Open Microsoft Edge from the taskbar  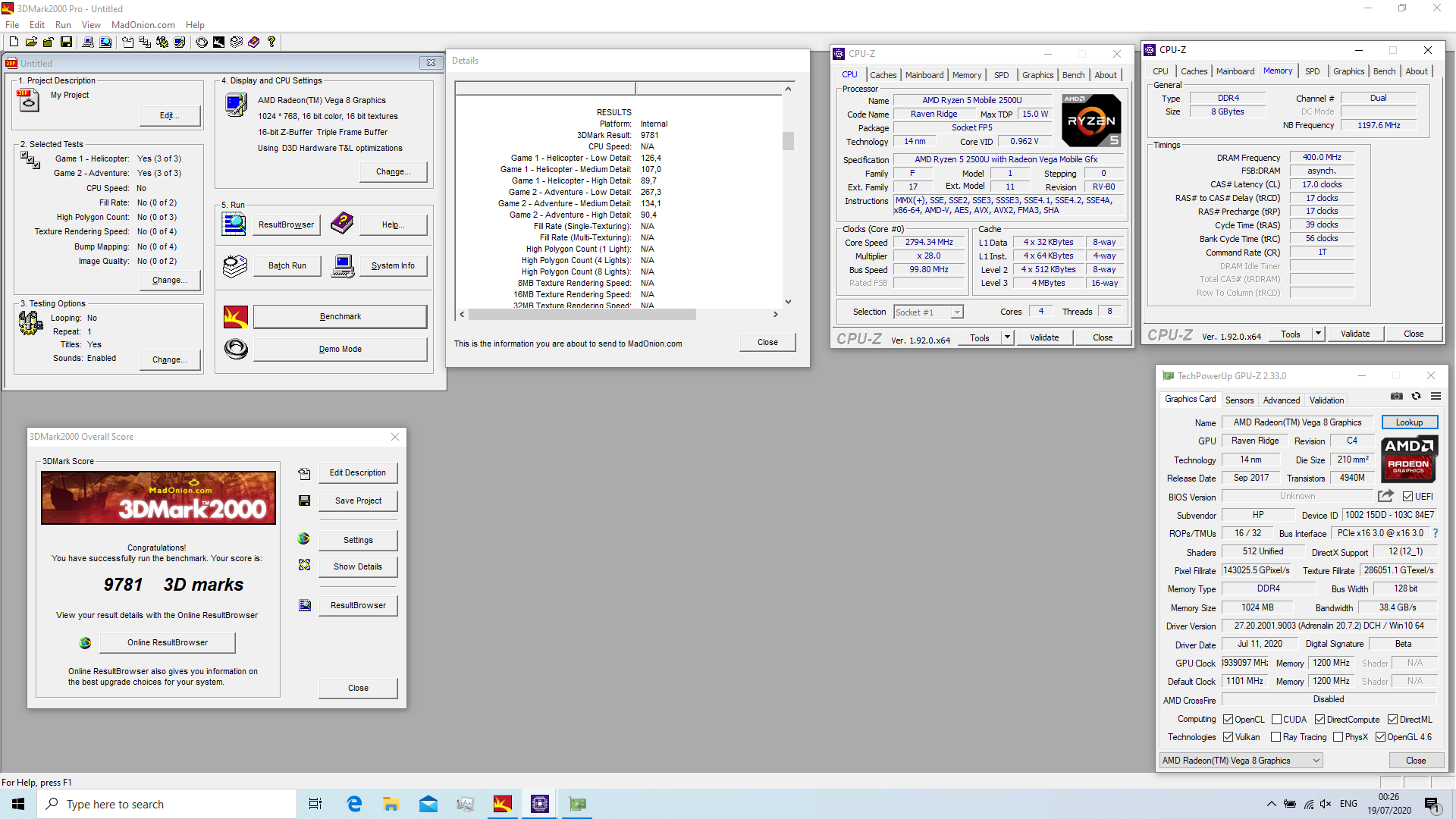click(354, 804)
